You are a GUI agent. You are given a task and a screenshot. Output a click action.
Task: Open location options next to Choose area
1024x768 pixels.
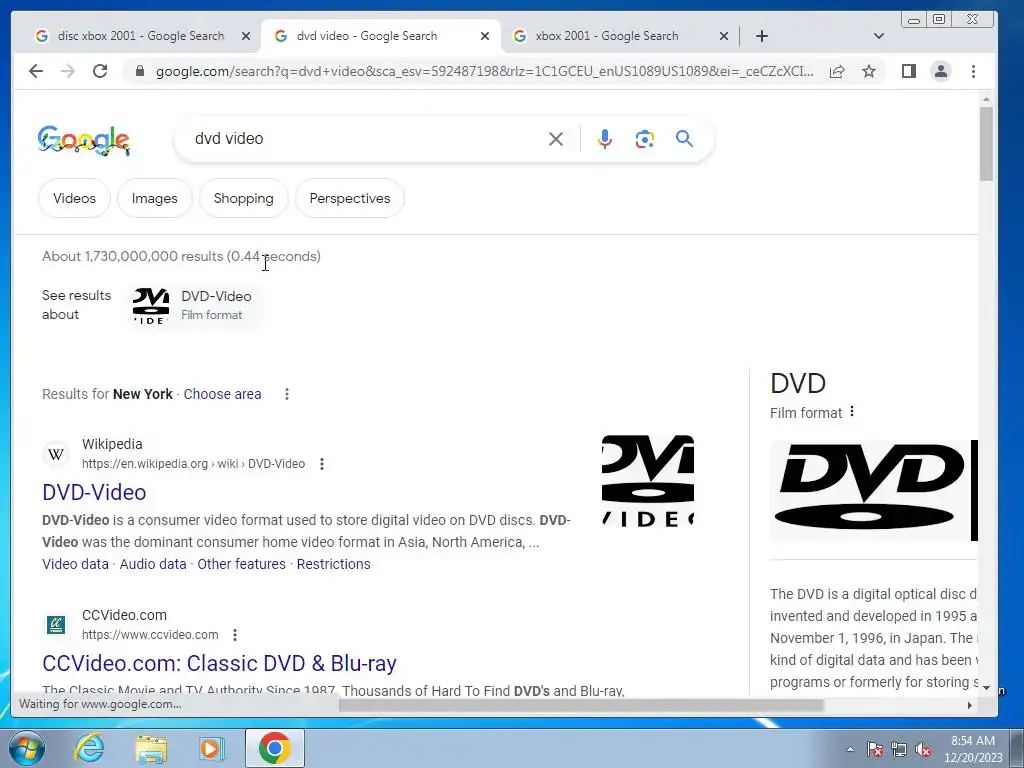[287, 394]
